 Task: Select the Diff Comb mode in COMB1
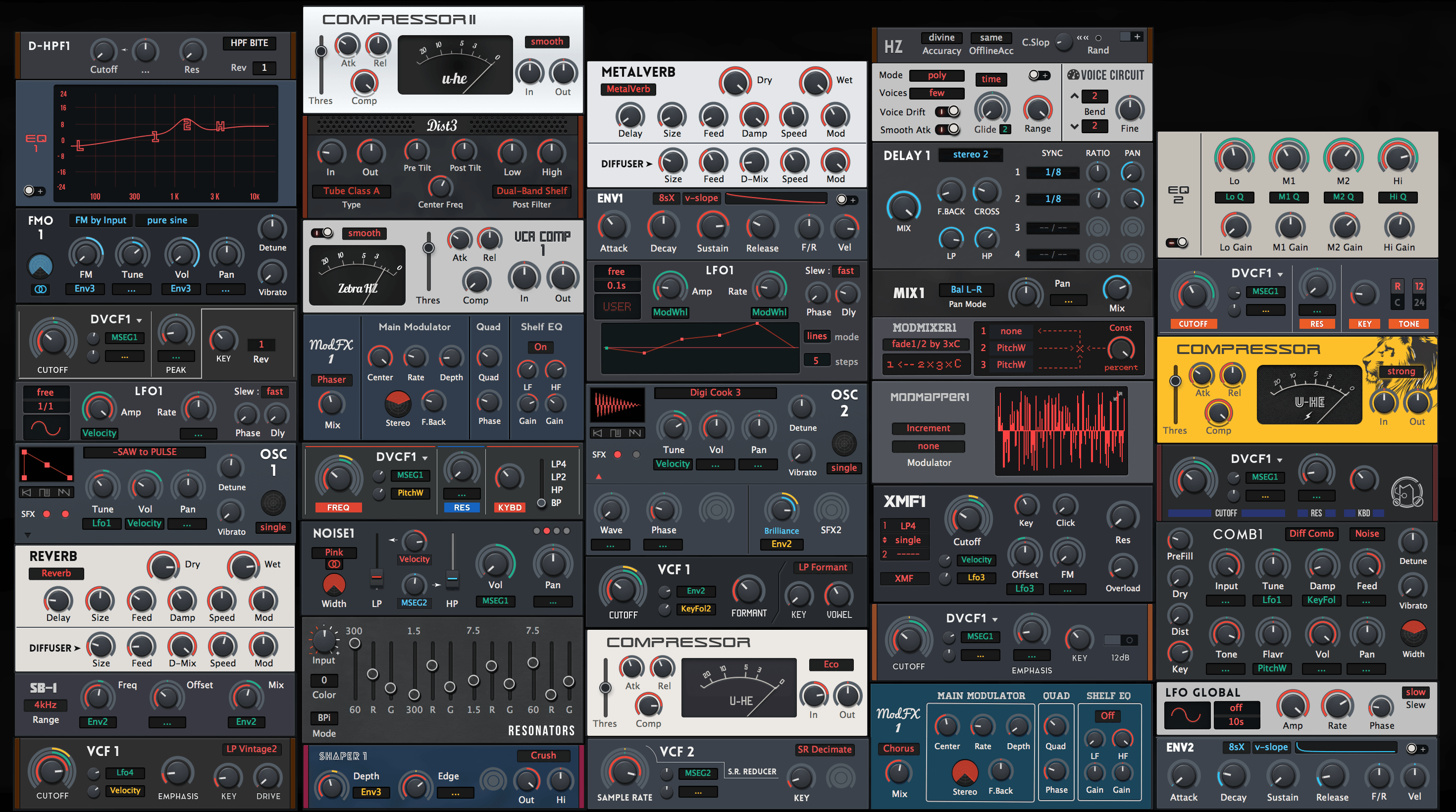(x=1311, y=533)
